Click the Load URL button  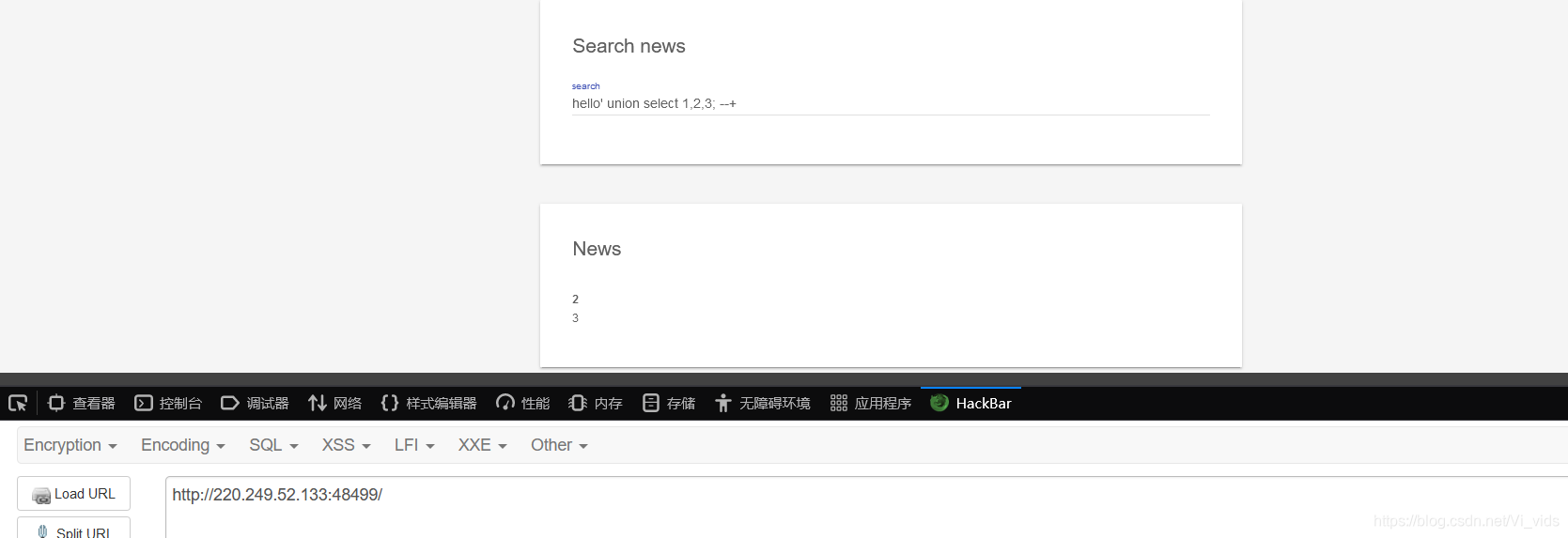pos(73,494)
